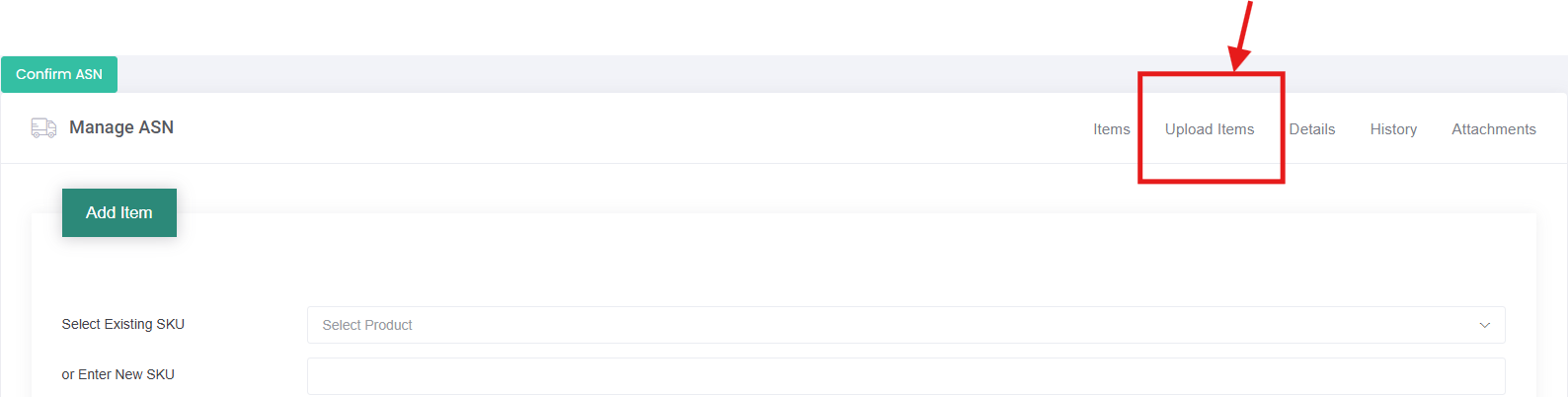This screenshot has width=1568, height=397.
Task: View the History tab
Action: pos(1392,129)
